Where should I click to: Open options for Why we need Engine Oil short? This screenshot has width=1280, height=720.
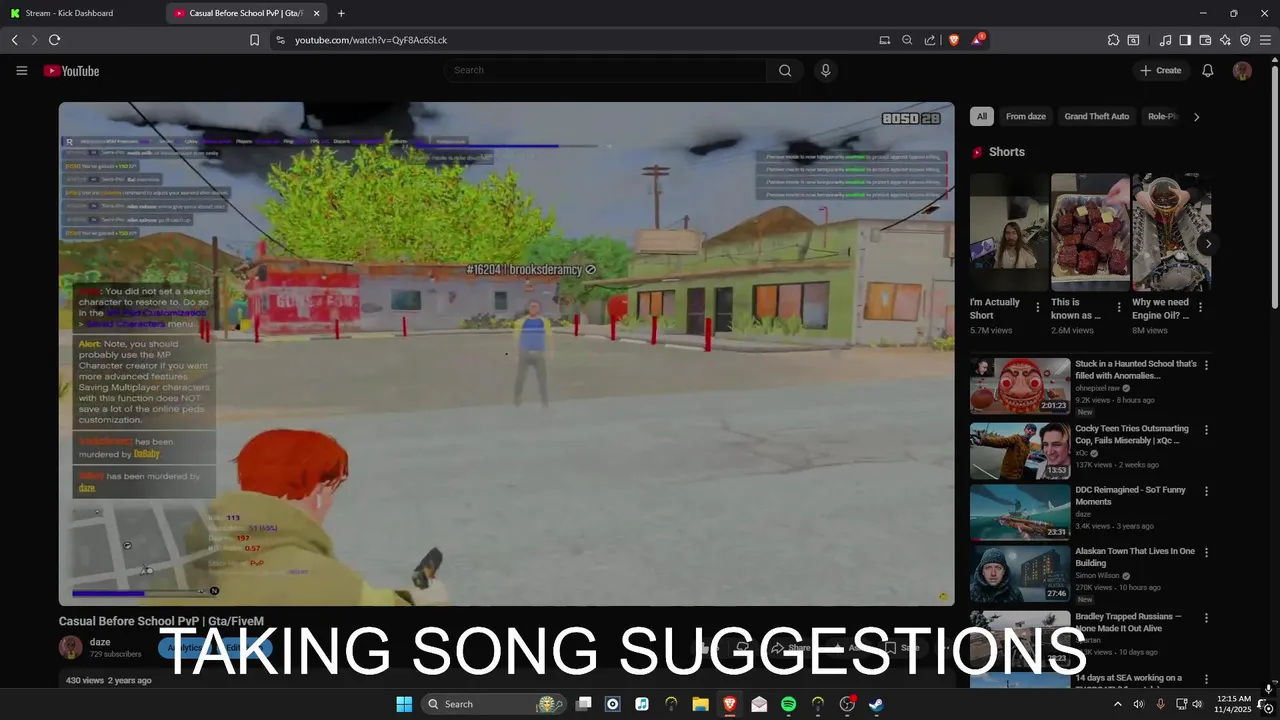click(x=1200, y=307)
